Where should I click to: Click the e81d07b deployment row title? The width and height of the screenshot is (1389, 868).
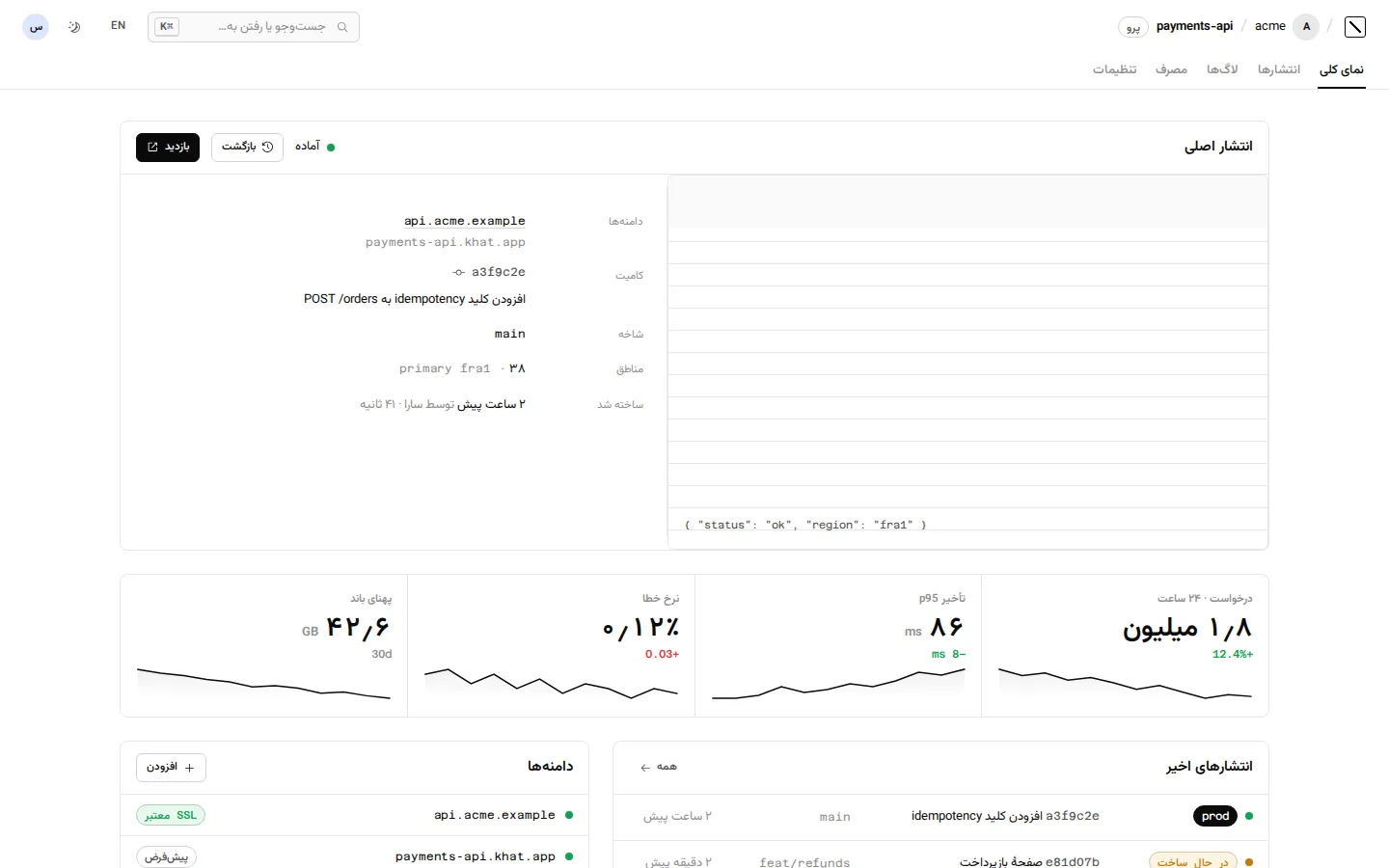pyautogui.click(x=1029, y=861)
